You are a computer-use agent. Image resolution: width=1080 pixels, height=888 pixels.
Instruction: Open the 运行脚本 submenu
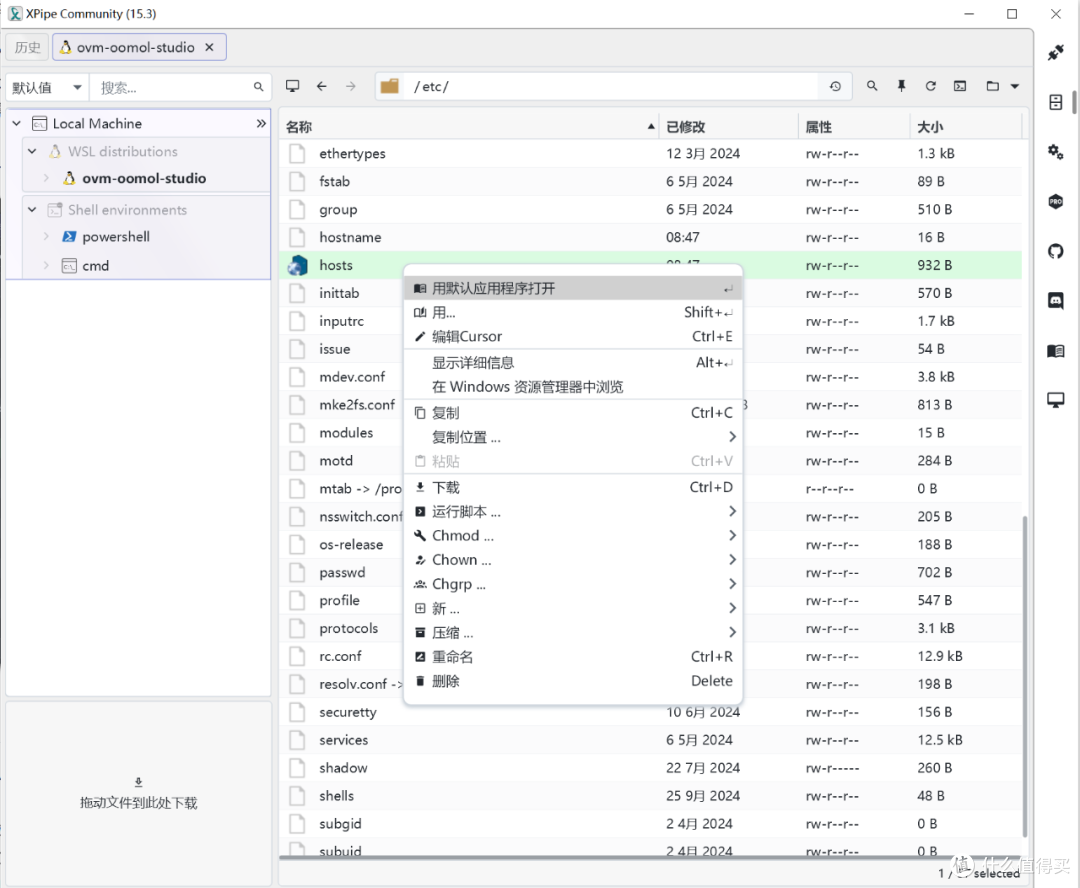(573, 511)
